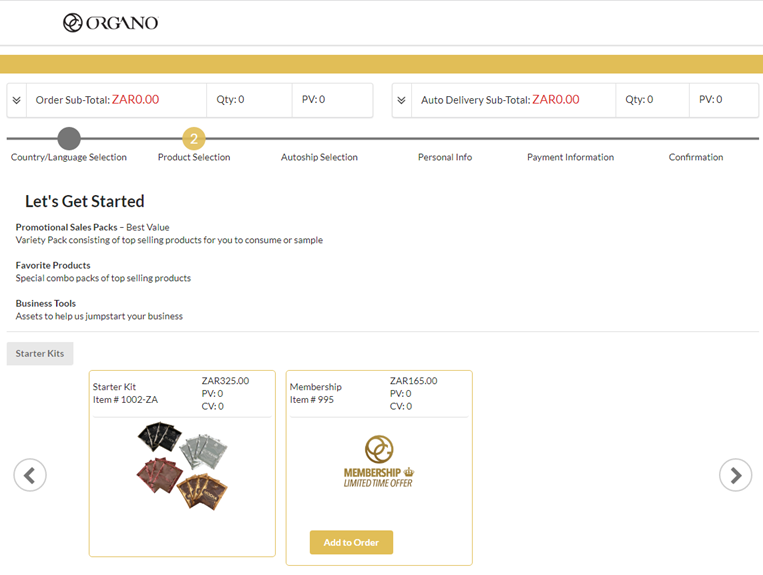Click the Membership Limited Time Offer image
Viewport: 763px width, 575px height.
tap(379, 462)
